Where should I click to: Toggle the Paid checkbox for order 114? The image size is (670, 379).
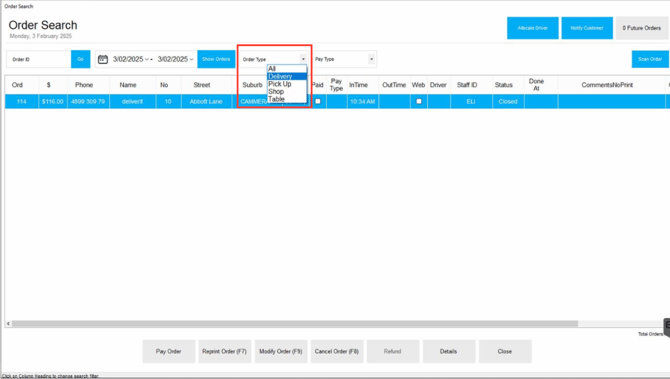point(317,102)
